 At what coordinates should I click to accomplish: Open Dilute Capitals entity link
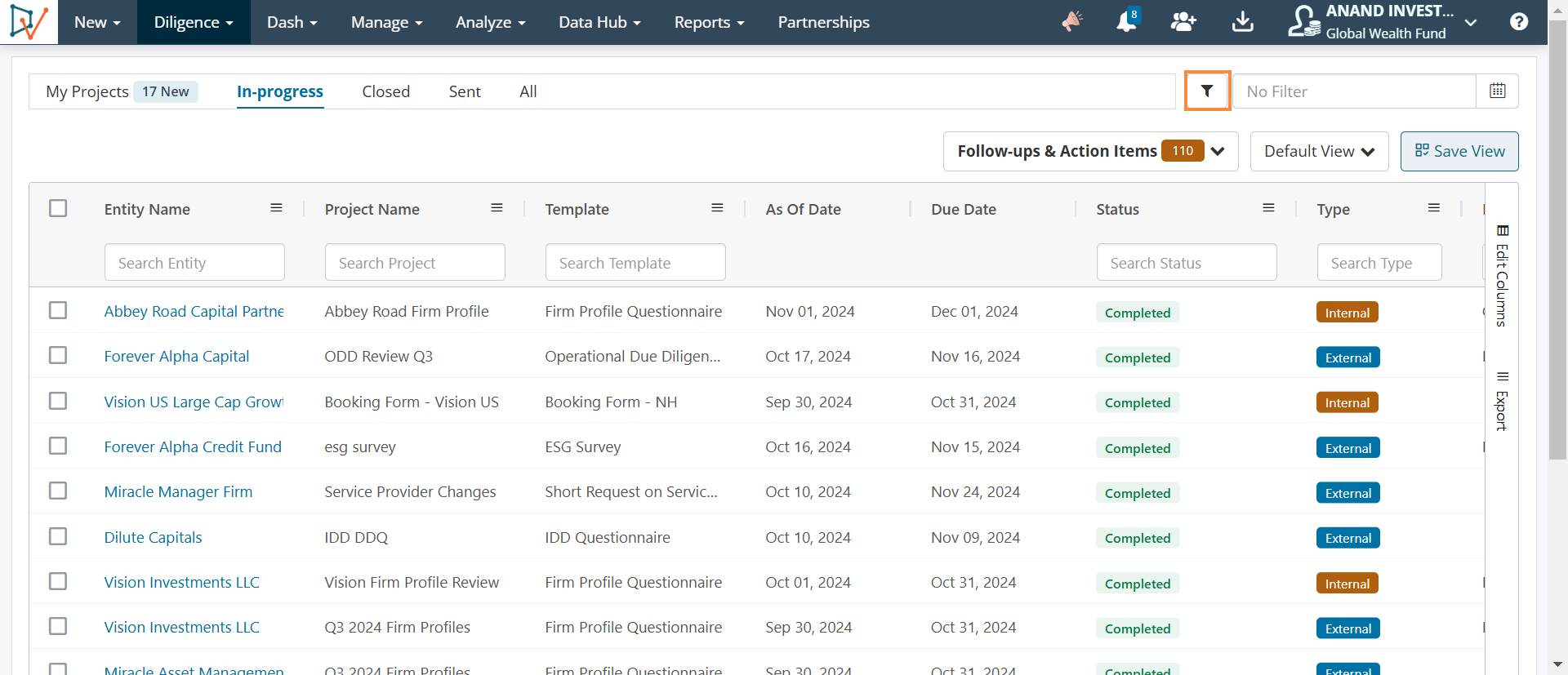click(153, 537)
